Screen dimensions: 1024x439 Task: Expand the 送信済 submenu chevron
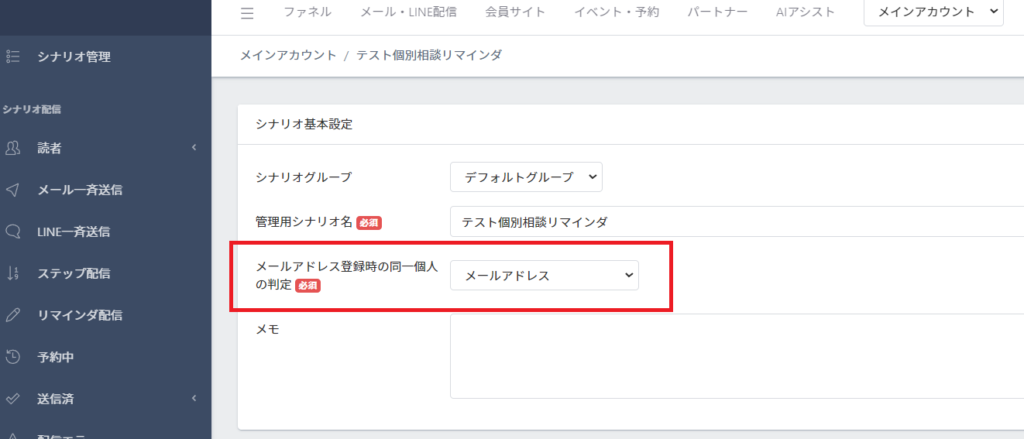(194, 399)
